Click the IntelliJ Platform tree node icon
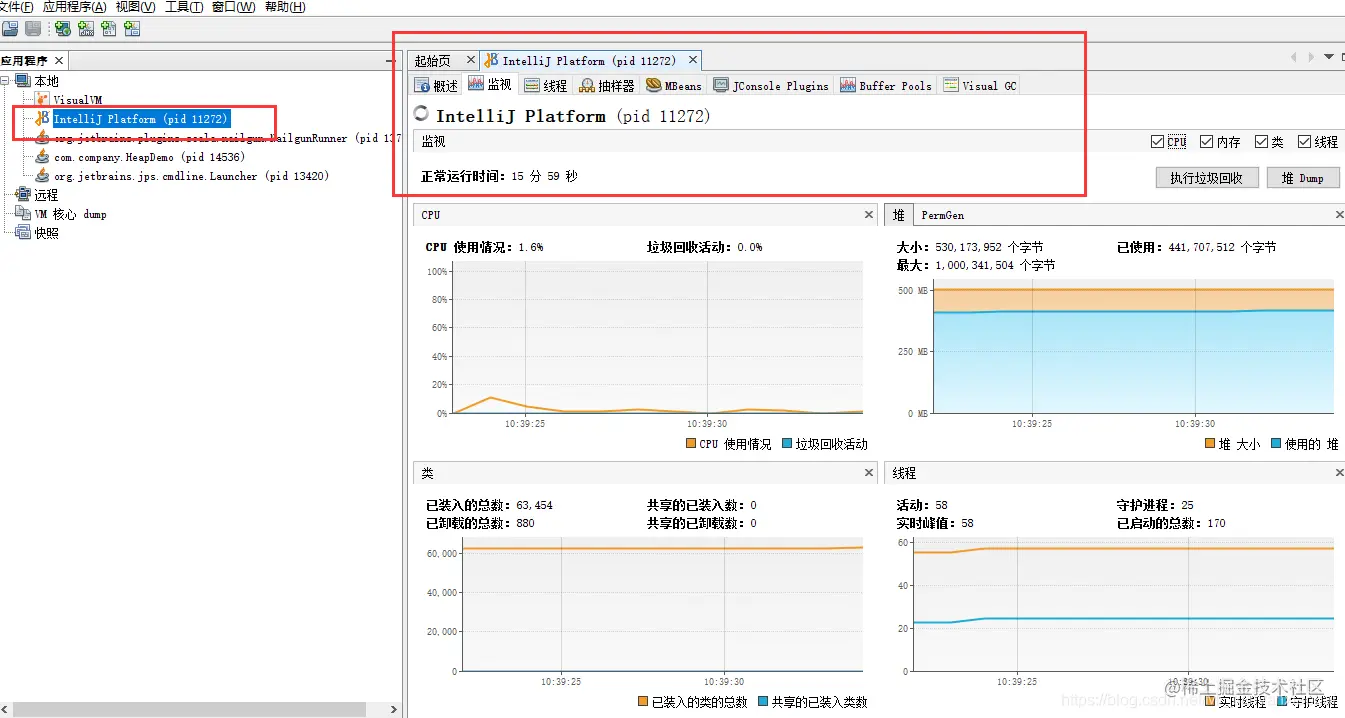Viewport: 1345px width, 718px height. (42, 119)
